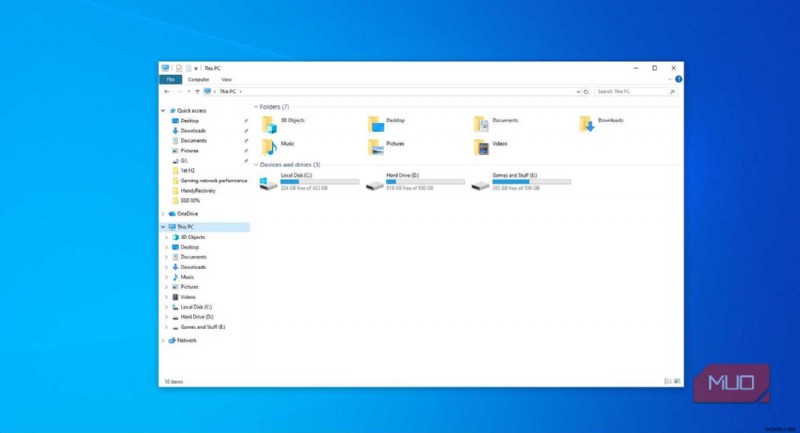Select pinned Pictures under Quick access

coord(189,151)
